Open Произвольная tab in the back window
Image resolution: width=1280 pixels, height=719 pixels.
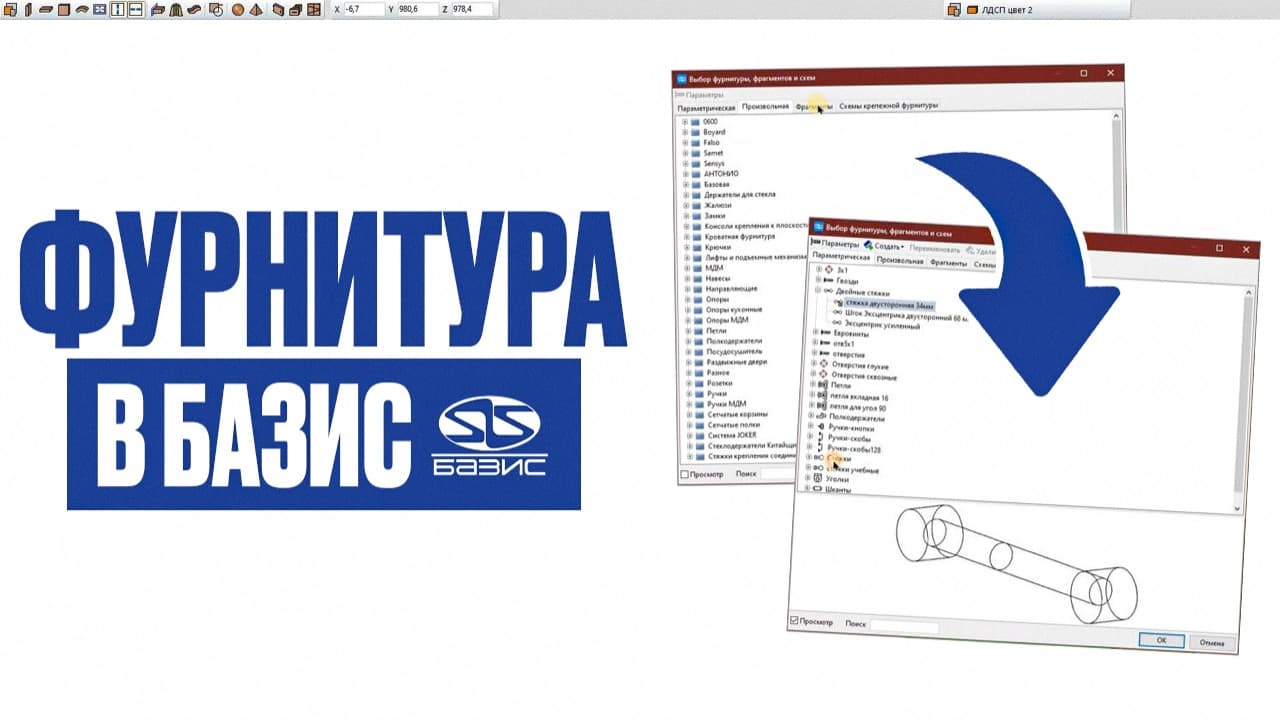765,106
